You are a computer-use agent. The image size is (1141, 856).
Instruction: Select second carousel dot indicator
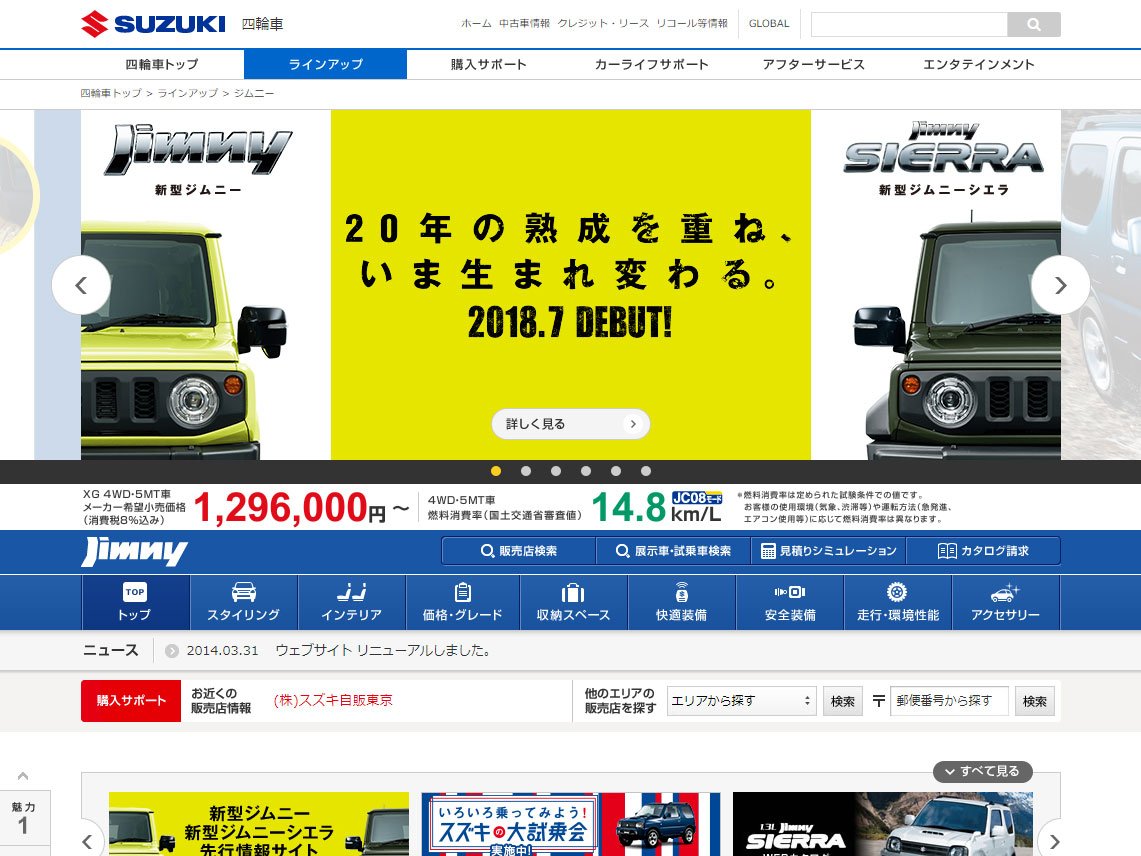(x=526, y=471)
